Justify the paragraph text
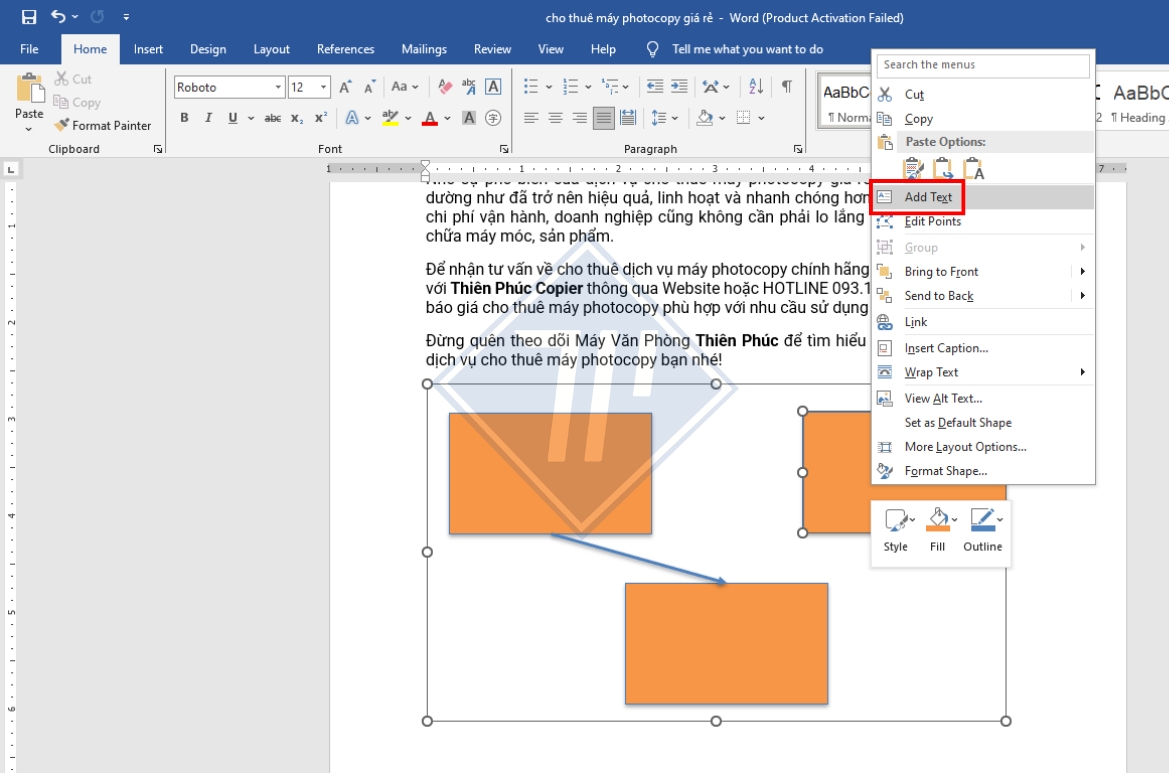1169x773 pixels. click(x=604, y=118)
